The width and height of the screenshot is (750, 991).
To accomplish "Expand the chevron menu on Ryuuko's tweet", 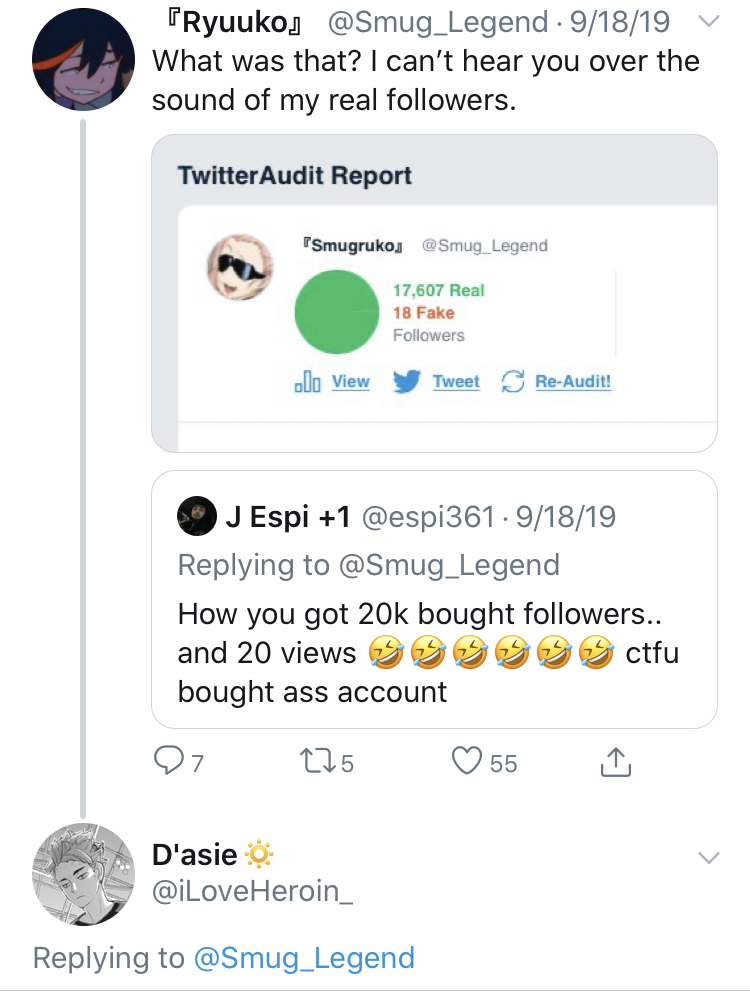I will [x=709, y=22].
